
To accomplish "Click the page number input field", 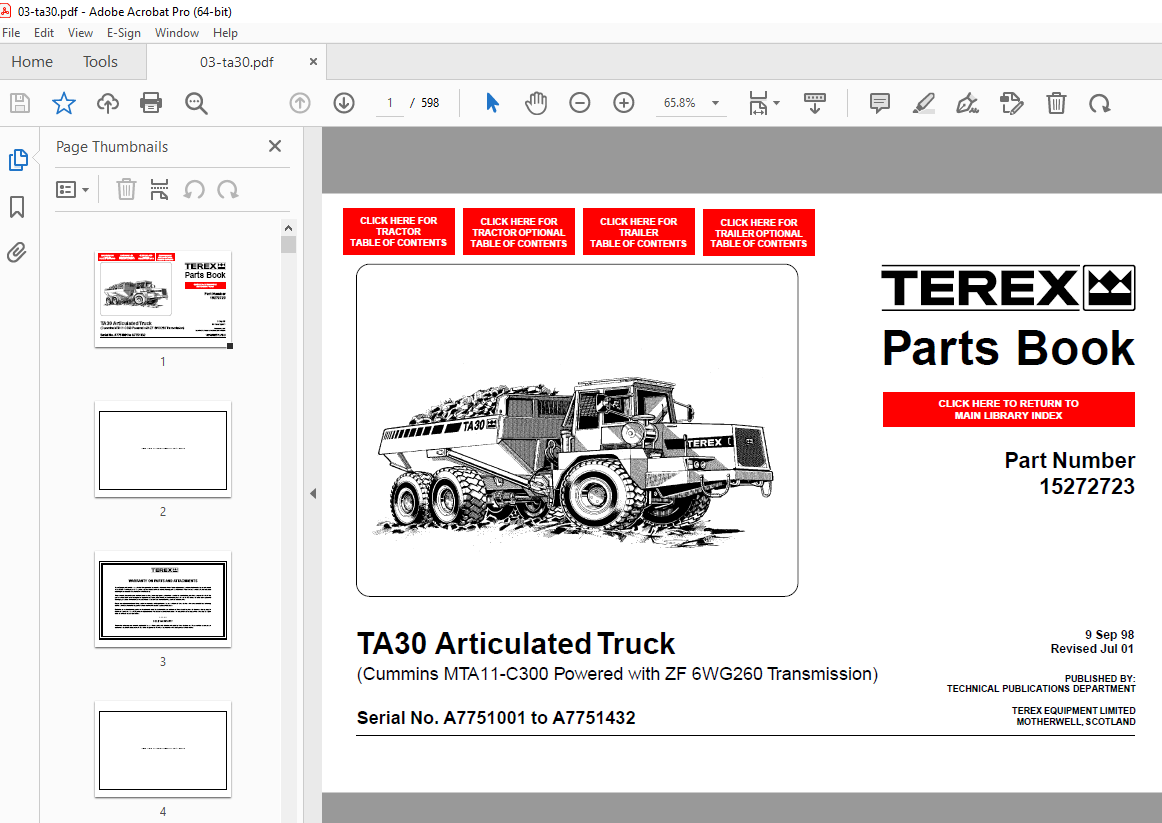I will coord(390,103).
